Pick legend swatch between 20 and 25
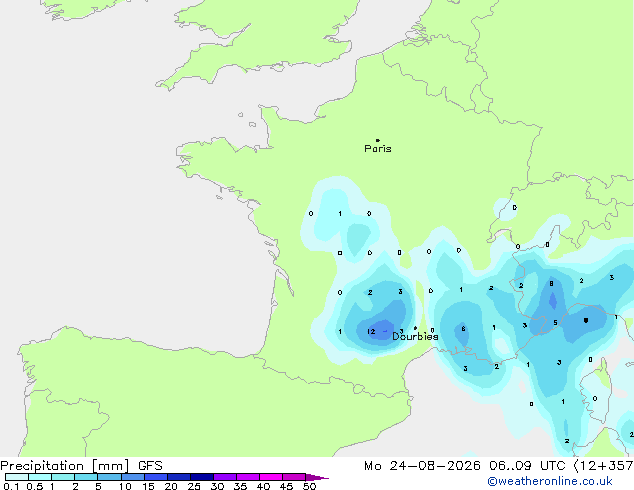 [x=179, y=477]
